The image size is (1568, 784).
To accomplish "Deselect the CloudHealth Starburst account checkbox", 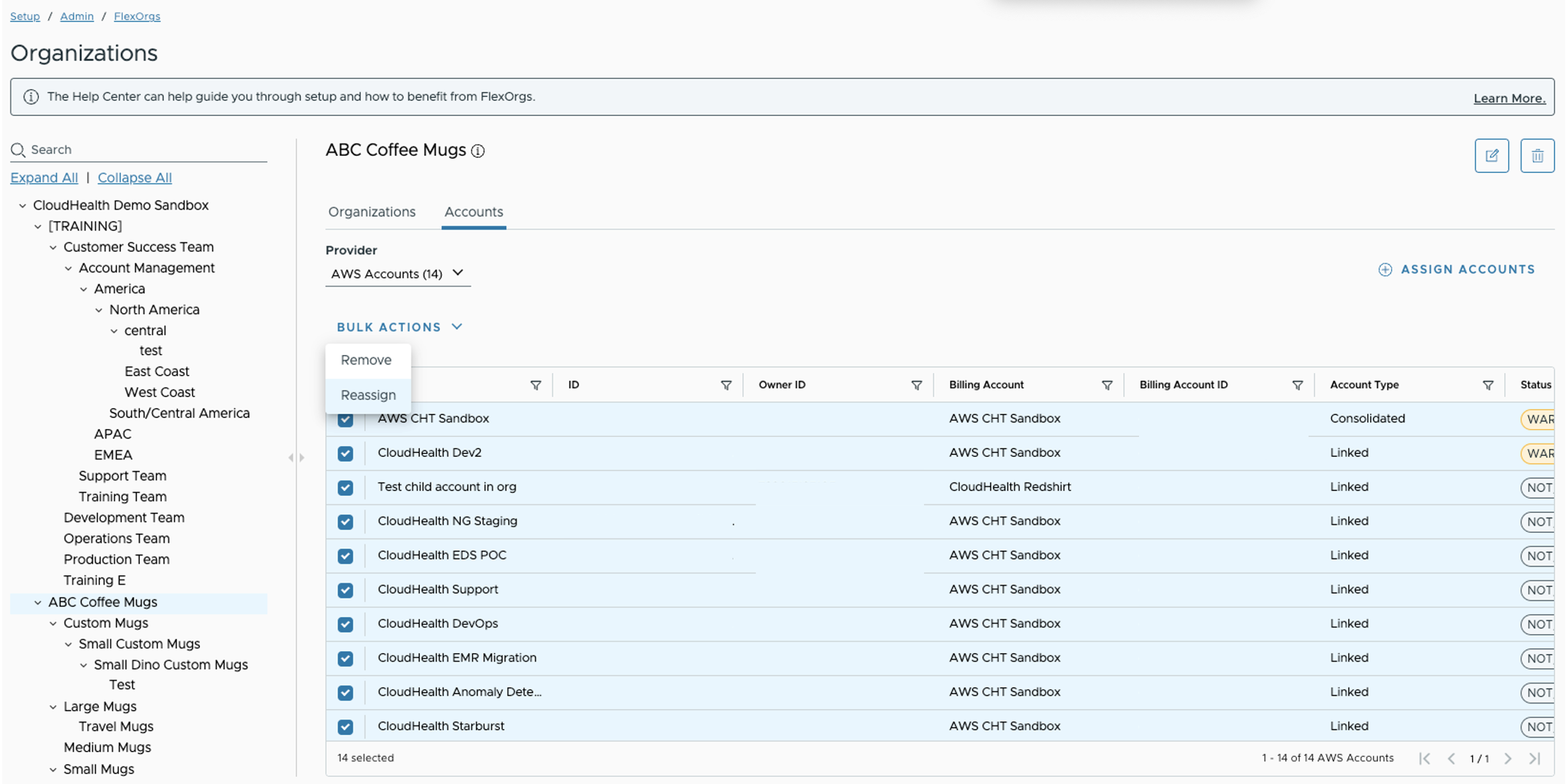I will point(345,727).
